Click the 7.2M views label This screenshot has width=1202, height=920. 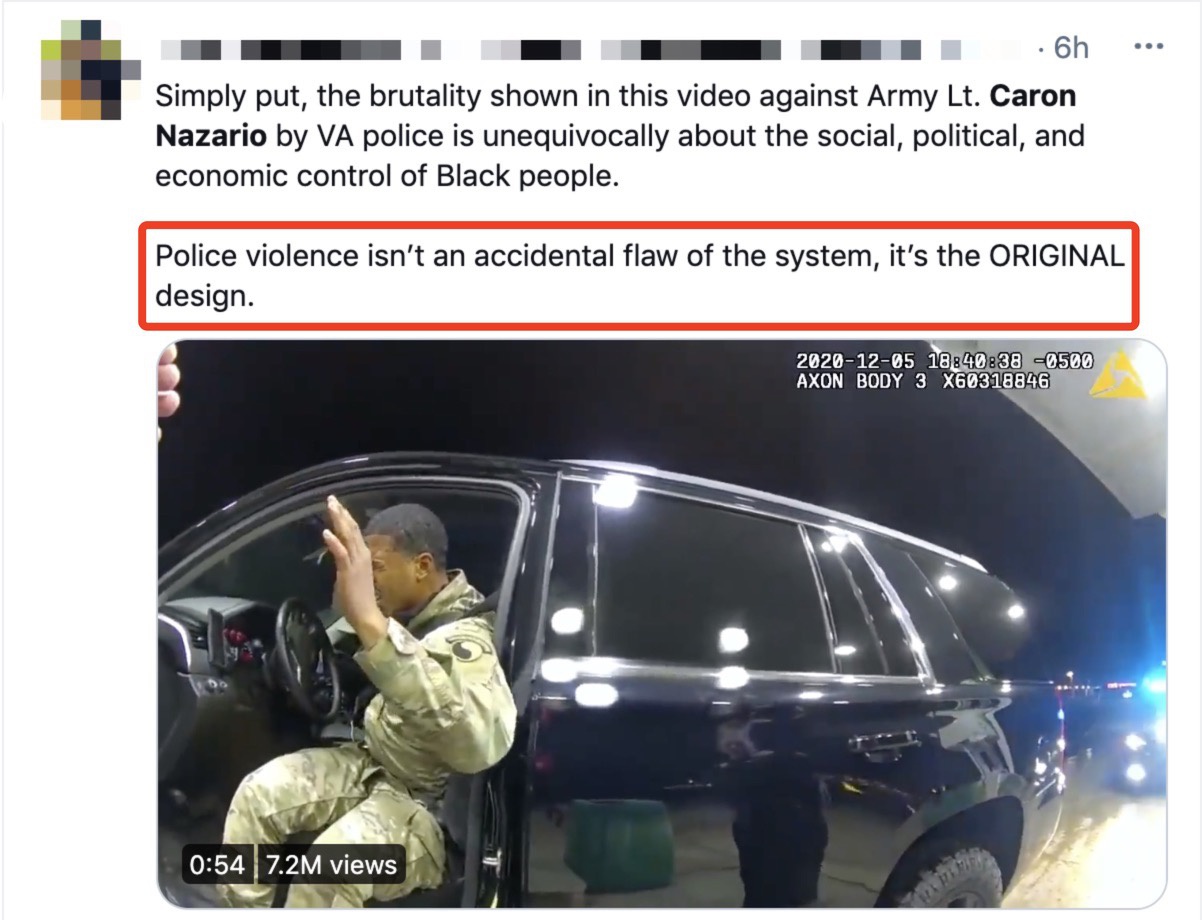pos(330,865)
